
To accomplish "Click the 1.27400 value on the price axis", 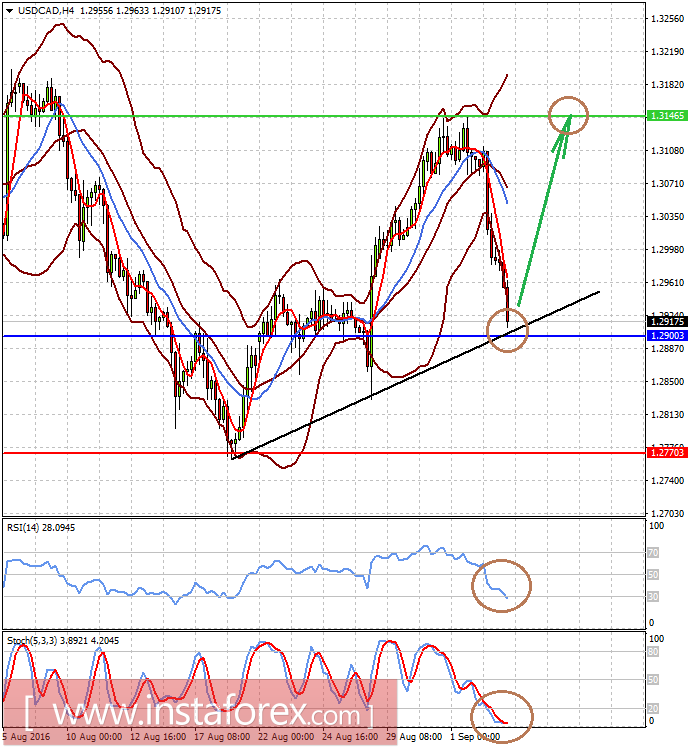I will (x=667, y=481).
